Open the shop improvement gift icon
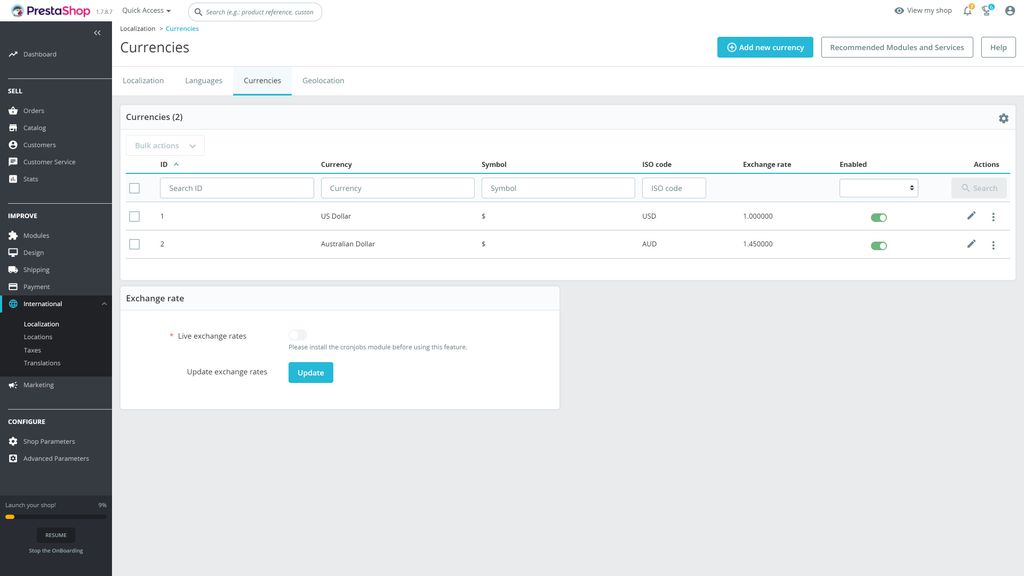The image size is (1024, 576). coord(984,9)
